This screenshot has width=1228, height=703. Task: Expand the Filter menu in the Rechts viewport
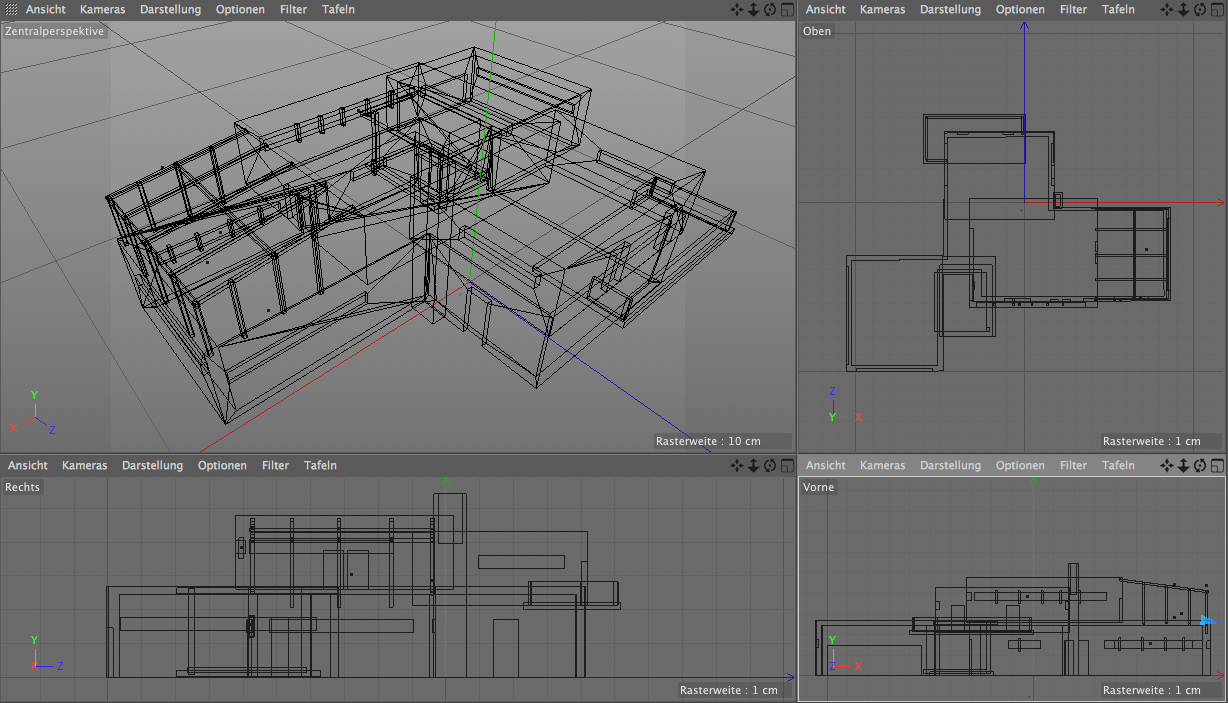(x=275, y=466)
